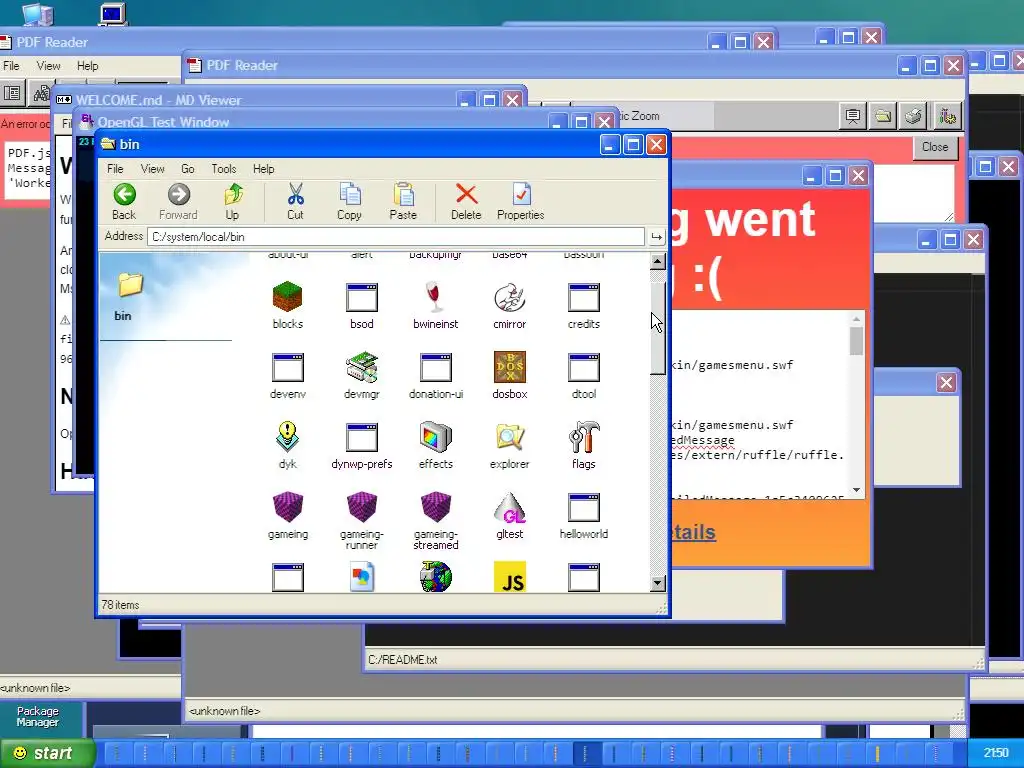Click the address bar path field
Viewport: 1024px width, 768px height.
(x=396, y=237)
